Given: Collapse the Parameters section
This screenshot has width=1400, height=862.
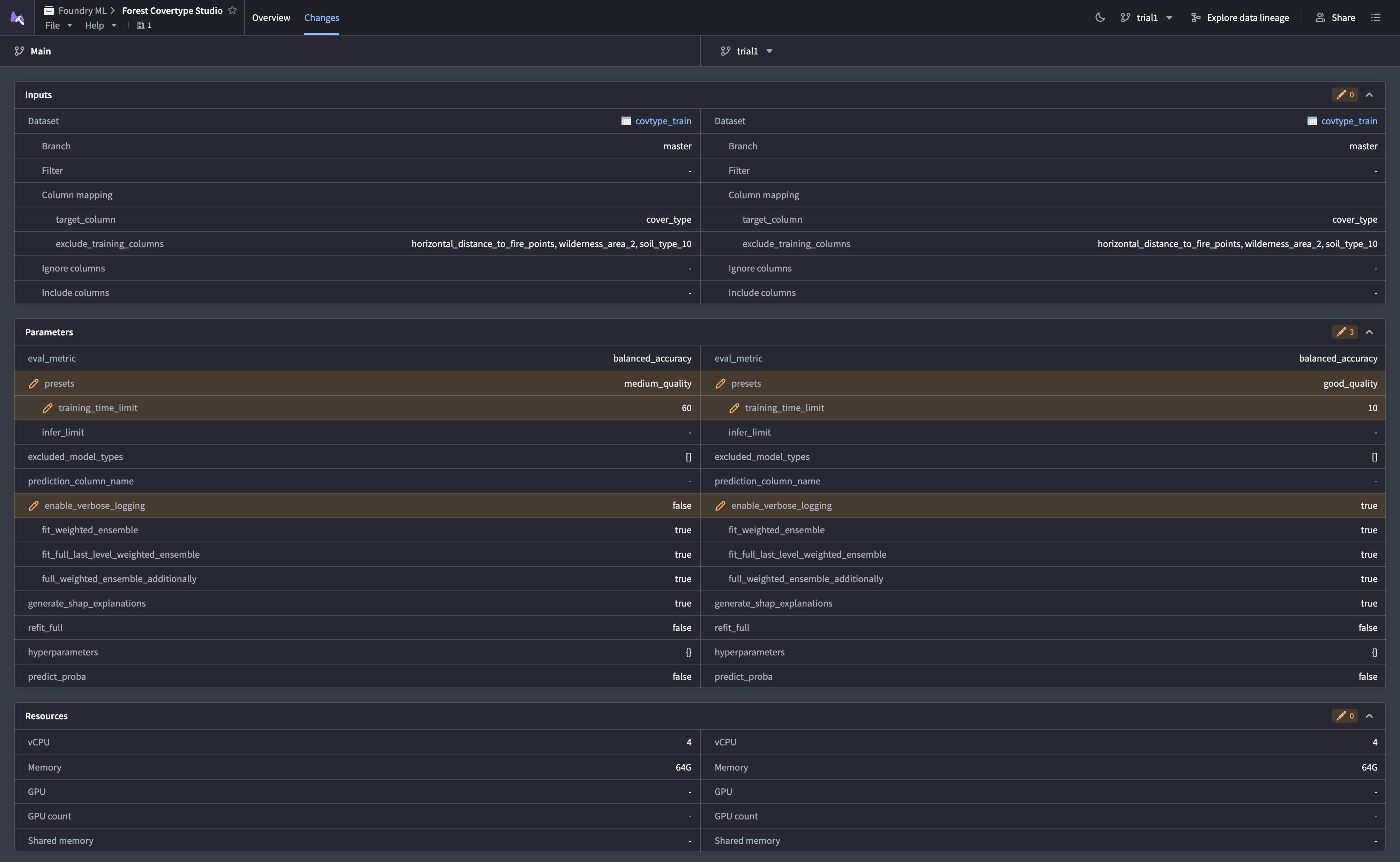Looking at the screenshot, I should (x=1369, y=332).
